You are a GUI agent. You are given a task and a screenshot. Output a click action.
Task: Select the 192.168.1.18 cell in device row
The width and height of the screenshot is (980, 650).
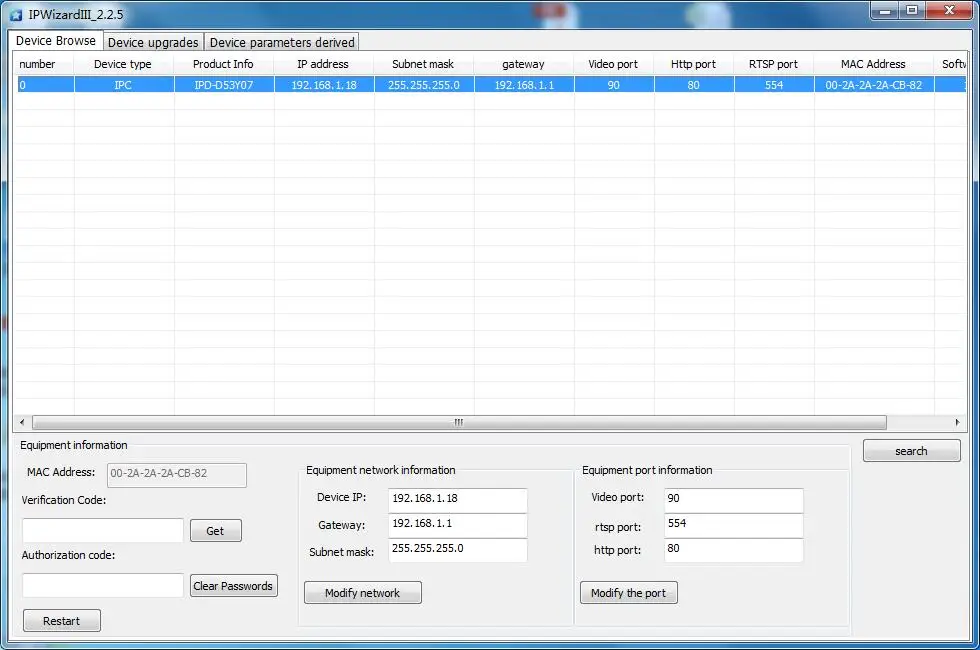(324, 84)
